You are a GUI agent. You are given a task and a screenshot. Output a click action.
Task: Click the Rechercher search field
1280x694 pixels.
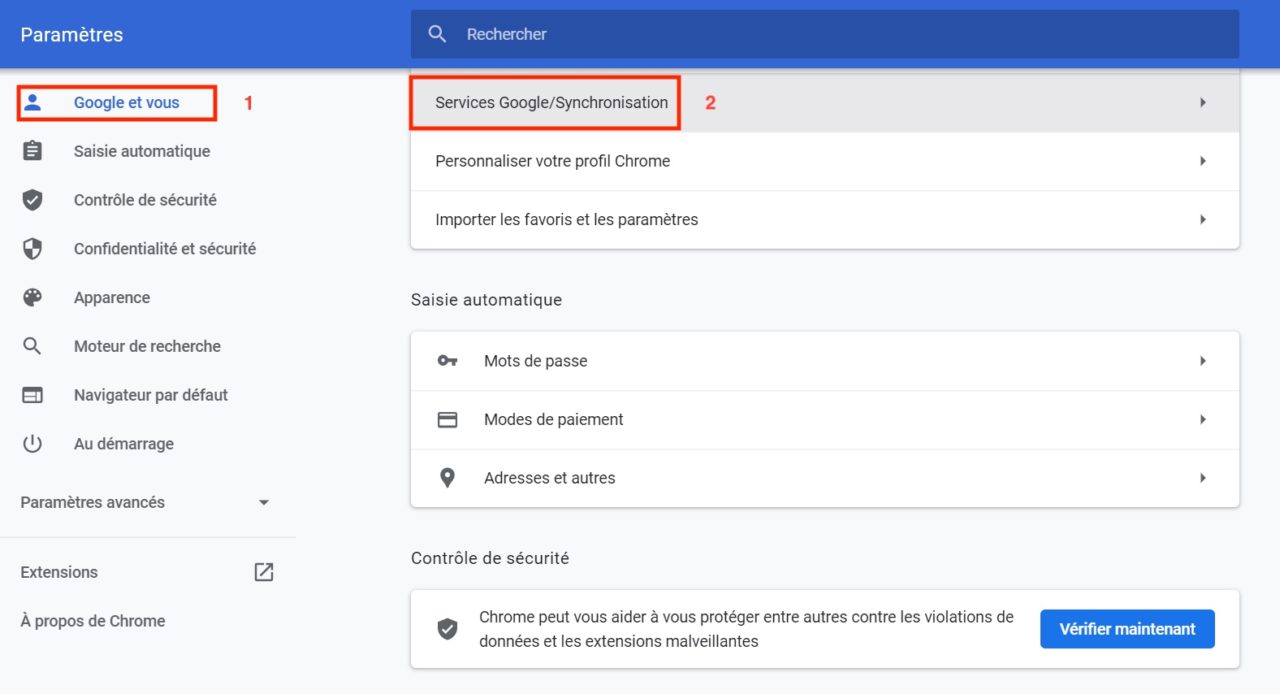[700, 33]
